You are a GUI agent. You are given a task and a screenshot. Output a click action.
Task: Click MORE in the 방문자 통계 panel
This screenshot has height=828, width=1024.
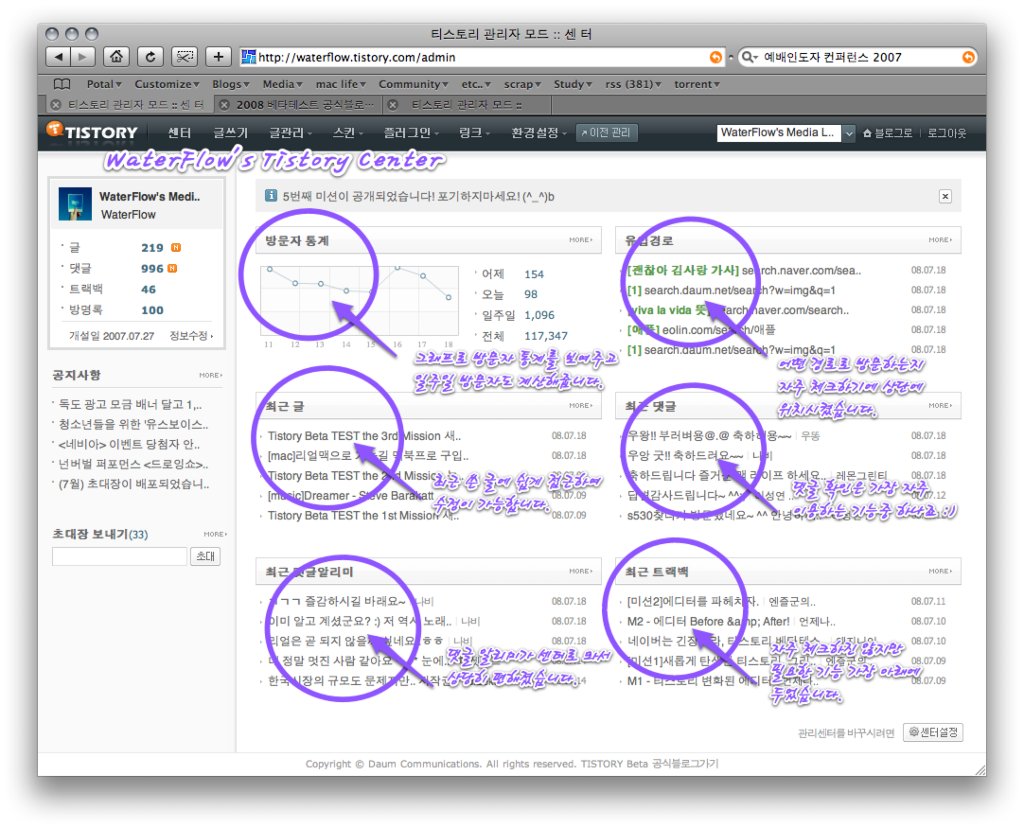tap(581, 240)
